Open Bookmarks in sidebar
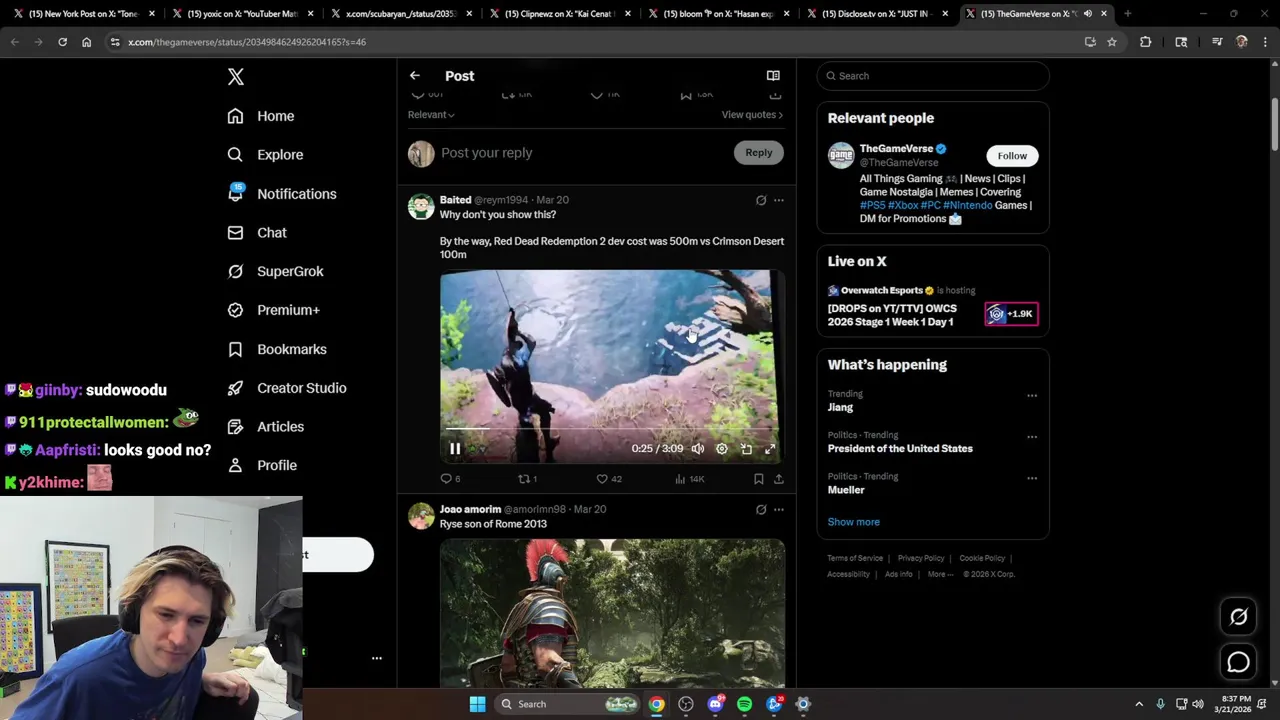This screenshot has width=1280, height=720. tap(277, 349)
